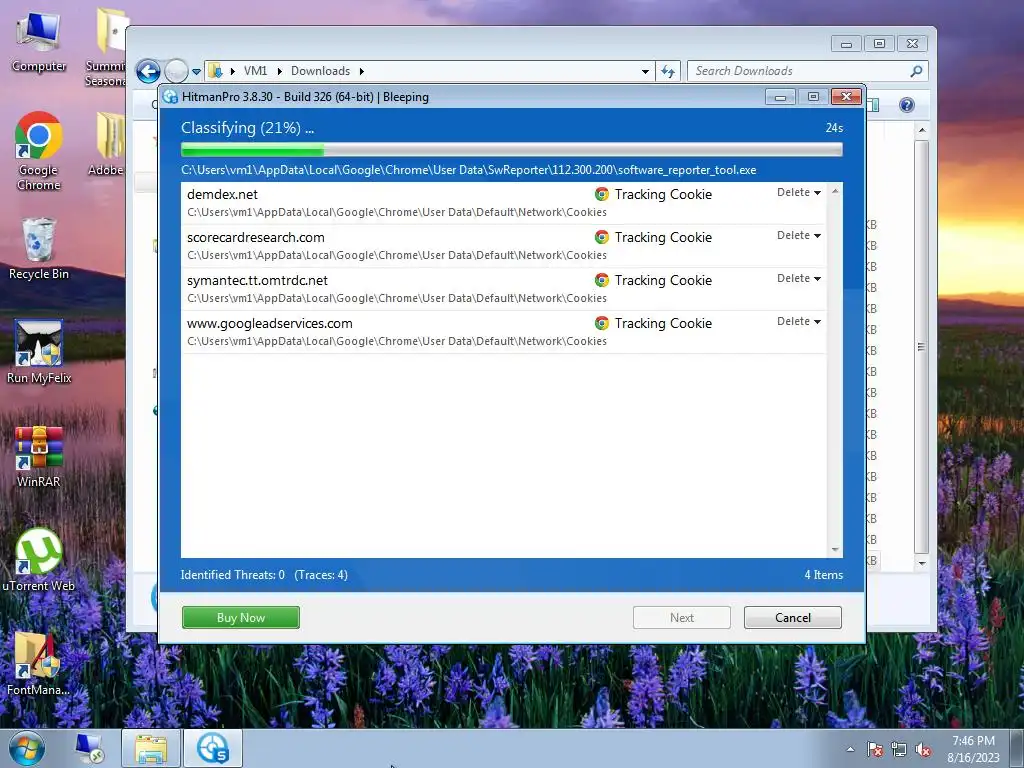Click the grayed-out Next button
Image resolution: width=1024 pixels, height=768 pixels.
682,618
